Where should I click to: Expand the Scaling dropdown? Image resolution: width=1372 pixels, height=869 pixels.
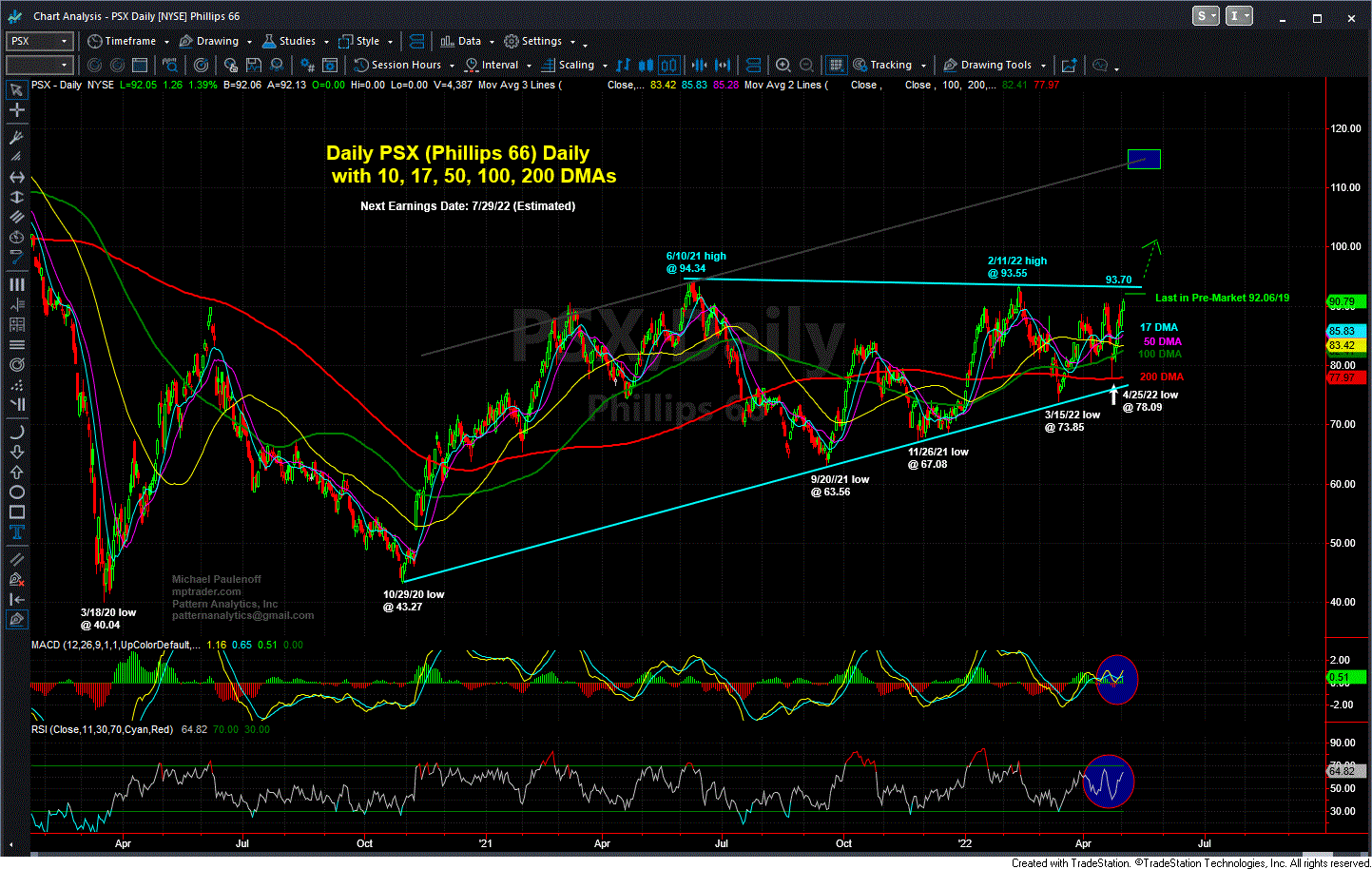pyautogui.click(x=605, y=66)
